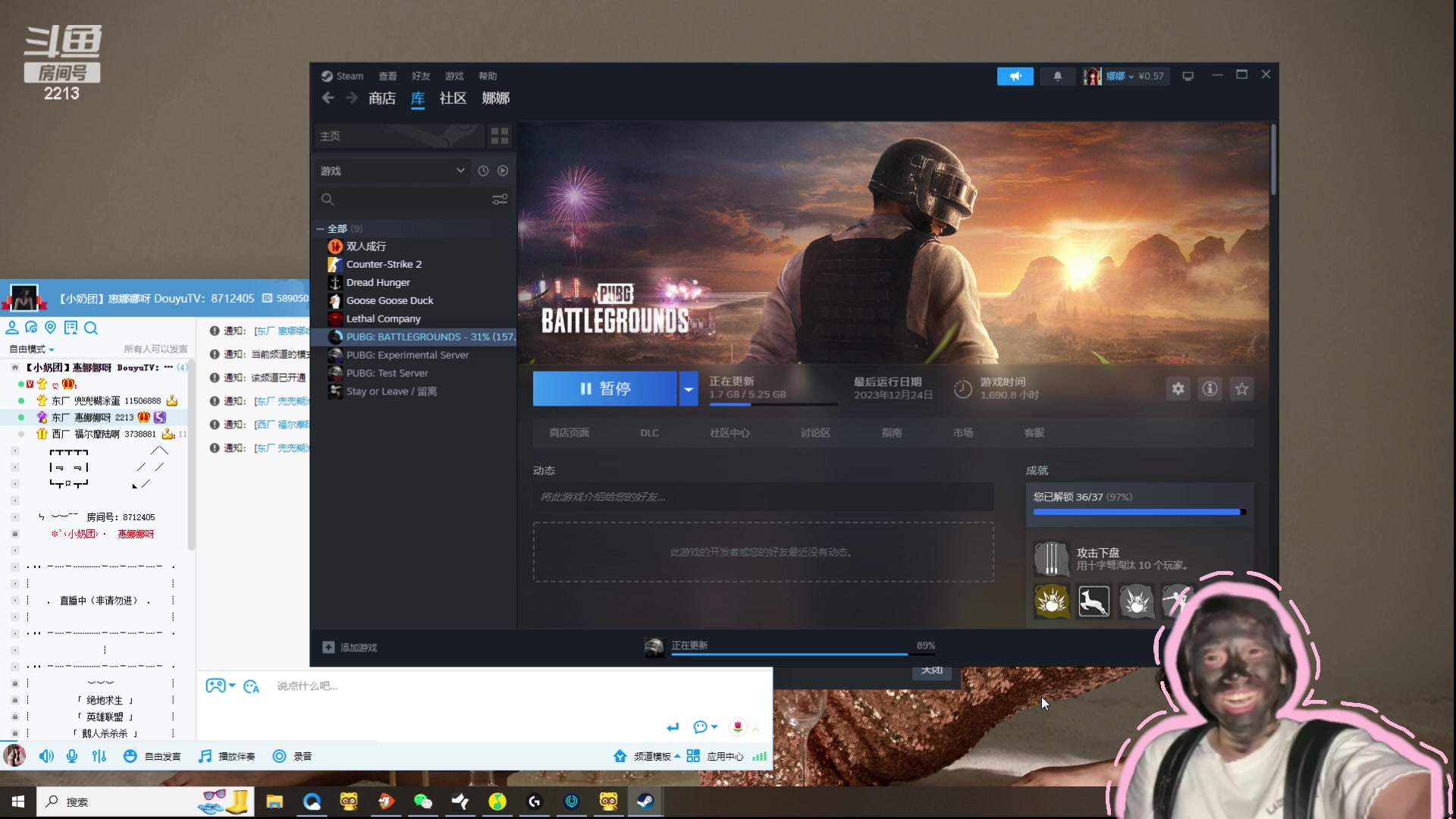Open PUBG game settings gear
The image size is (1456, 819).
point(1178,388)
